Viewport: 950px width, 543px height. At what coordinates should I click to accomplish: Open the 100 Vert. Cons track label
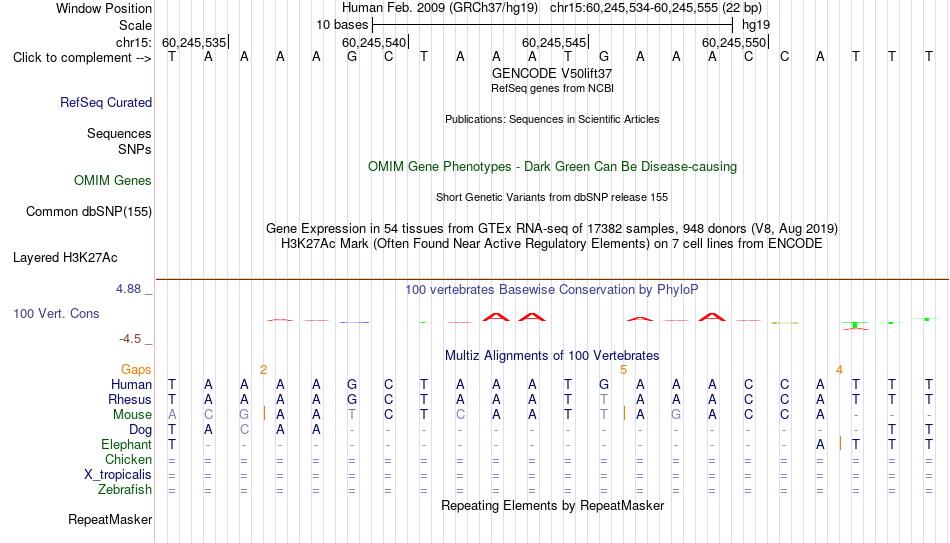pos(56,313)
